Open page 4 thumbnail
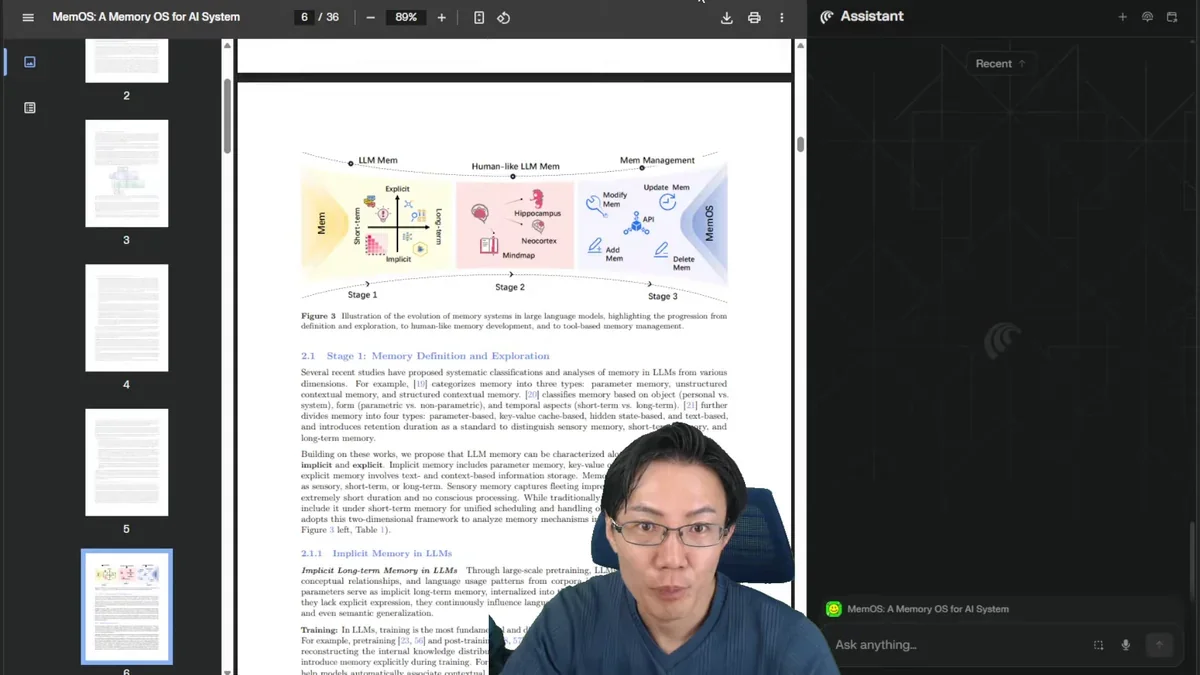1200x675 pixels. [x=127, y=318]
